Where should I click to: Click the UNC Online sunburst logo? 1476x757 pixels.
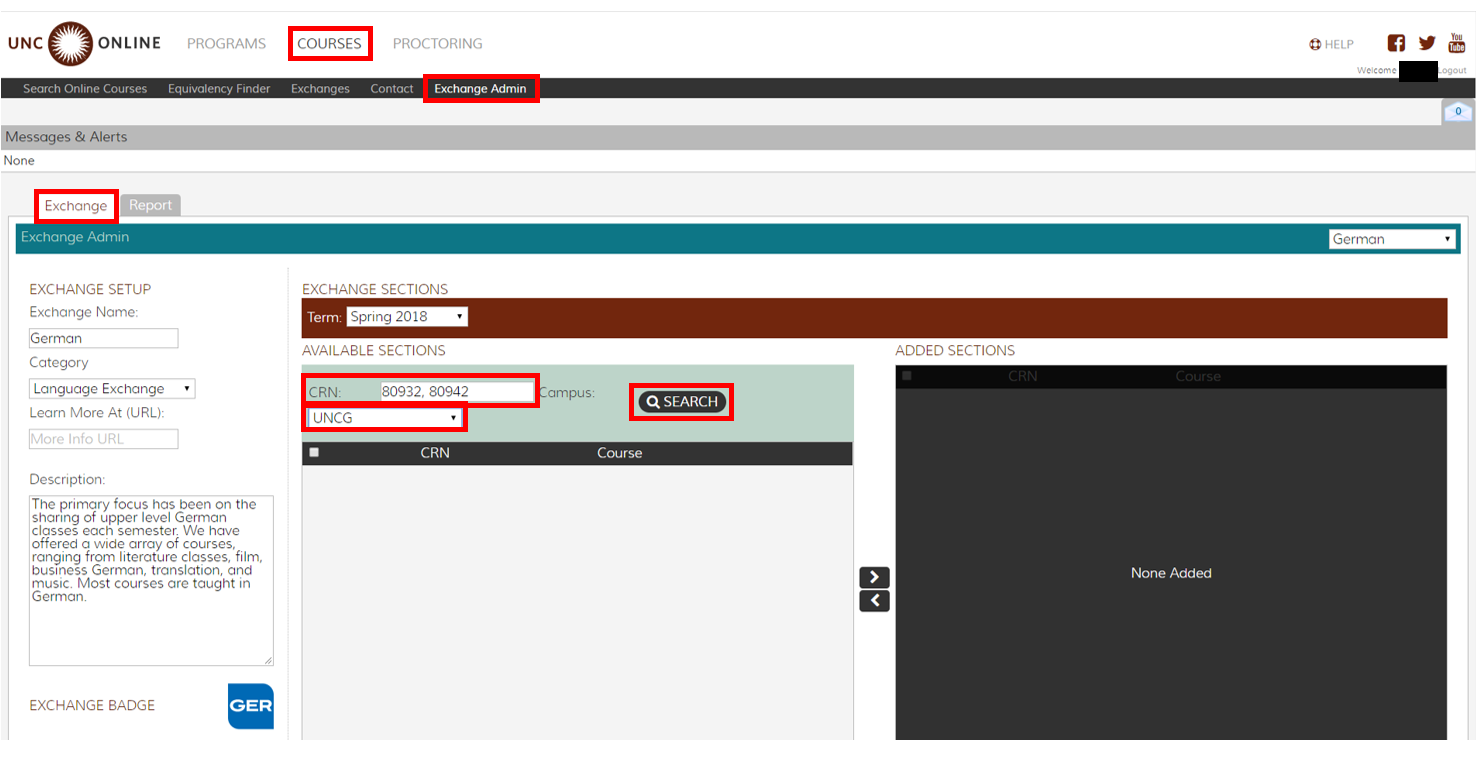click(x=70, y=43)
